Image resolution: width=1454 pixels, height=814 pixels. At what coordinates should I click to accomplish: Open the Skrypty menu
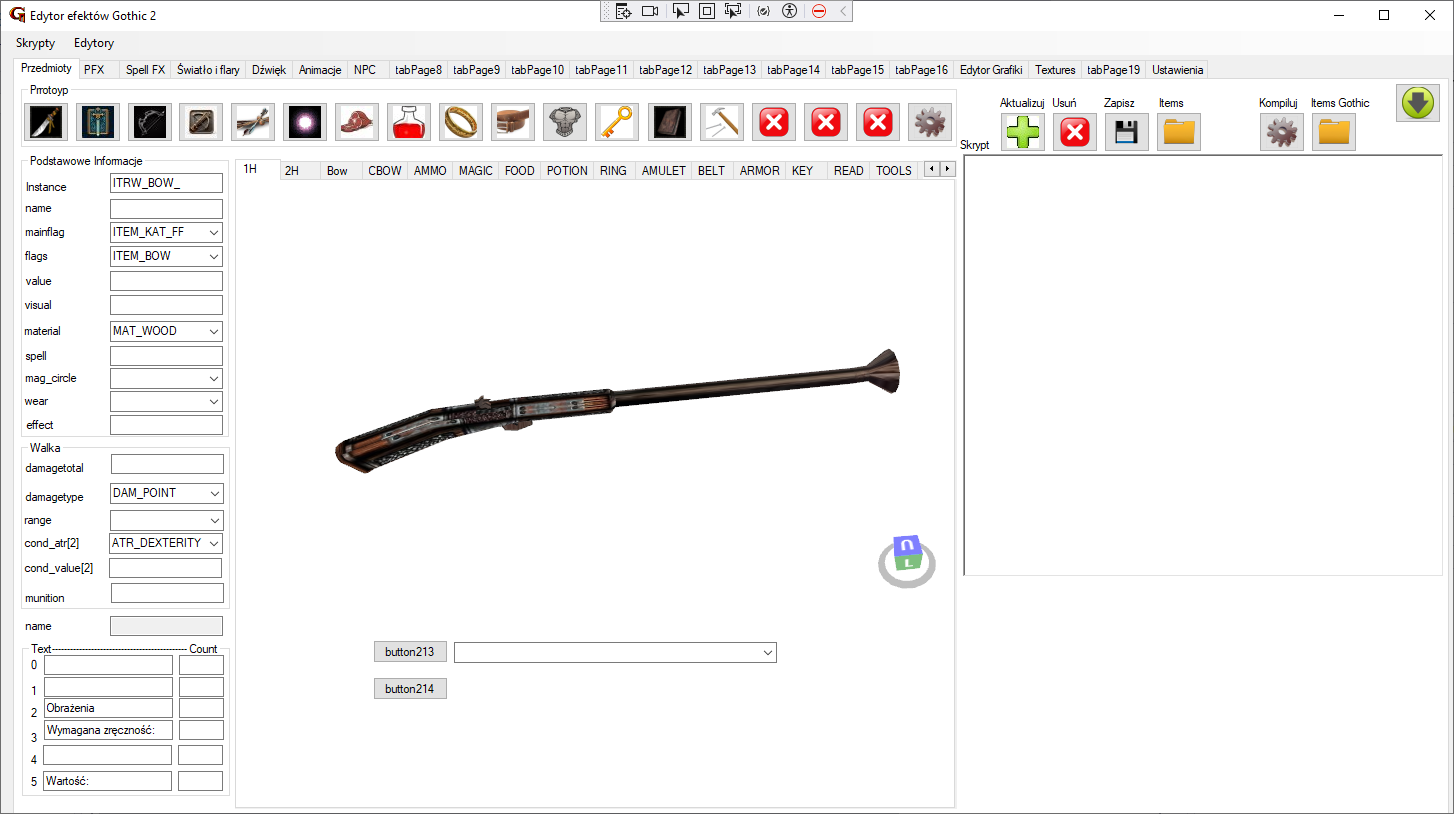coord(36,43)
